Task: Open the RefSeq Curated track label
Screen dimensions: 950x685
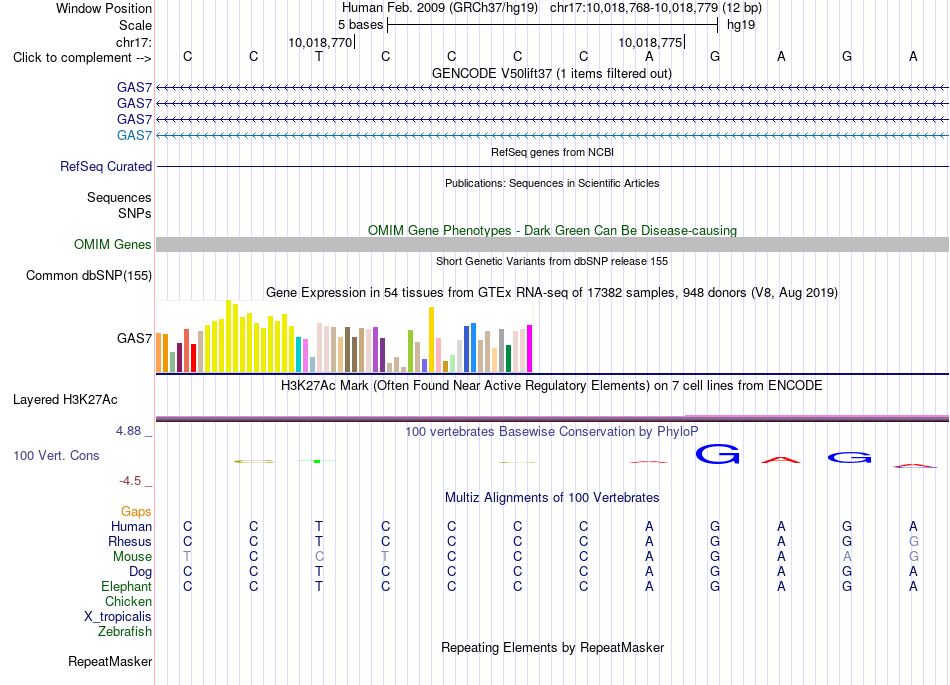Action: click(106, 167)
